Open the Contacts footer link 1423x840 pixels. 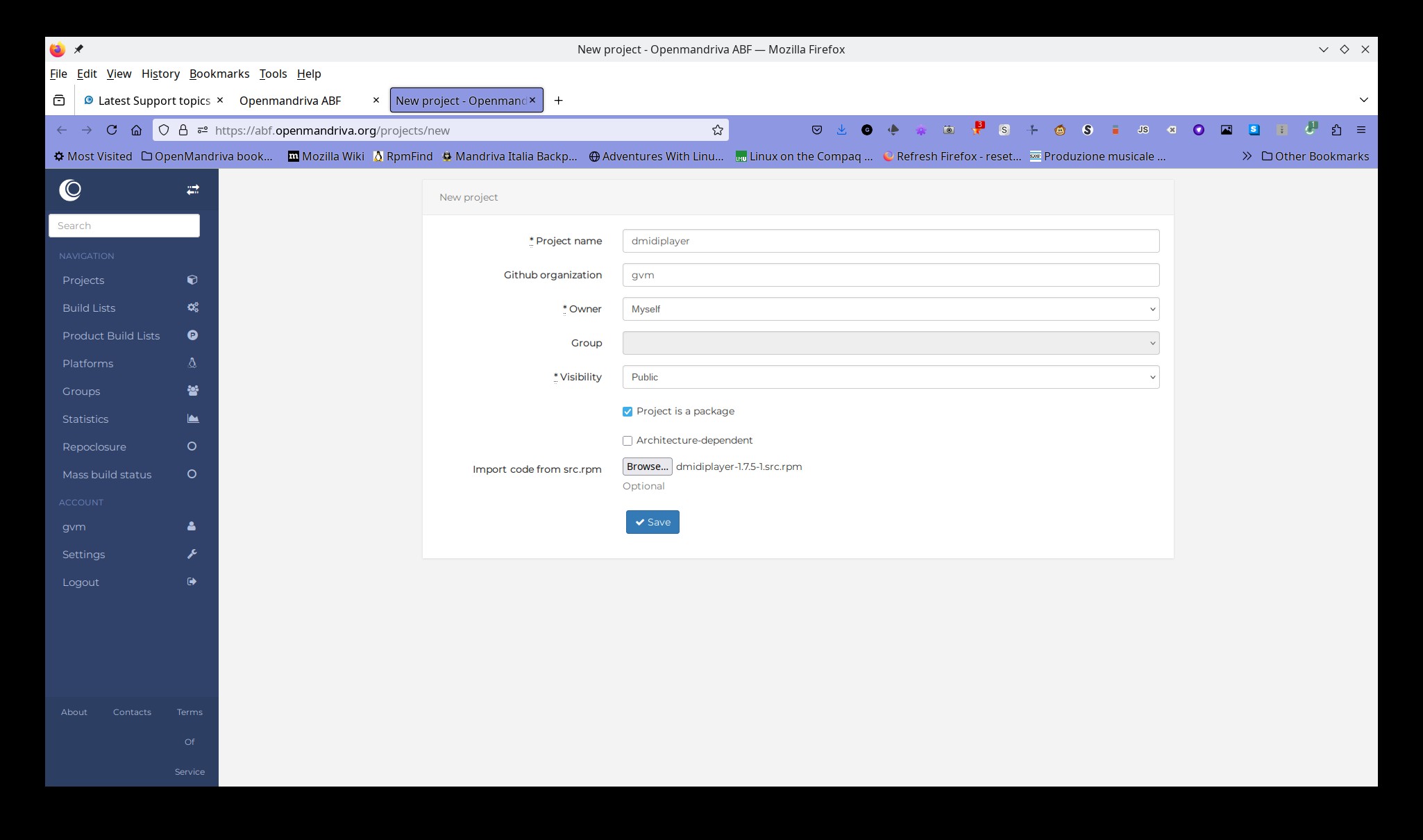click(x=132, y=712)
